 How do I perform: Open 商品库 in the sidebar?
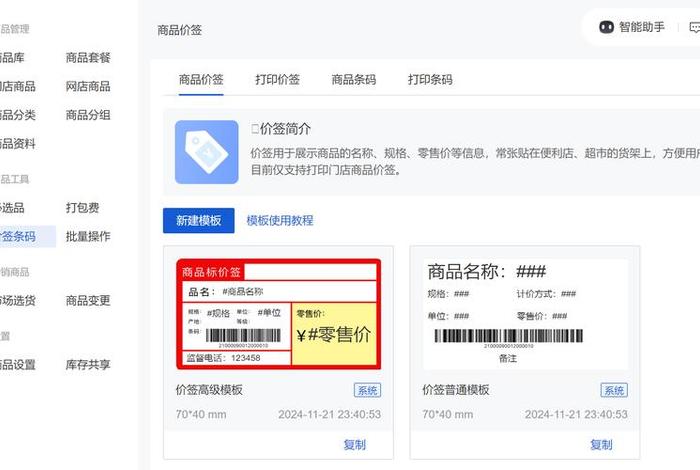pyautogui.click(x=12, y=58)
